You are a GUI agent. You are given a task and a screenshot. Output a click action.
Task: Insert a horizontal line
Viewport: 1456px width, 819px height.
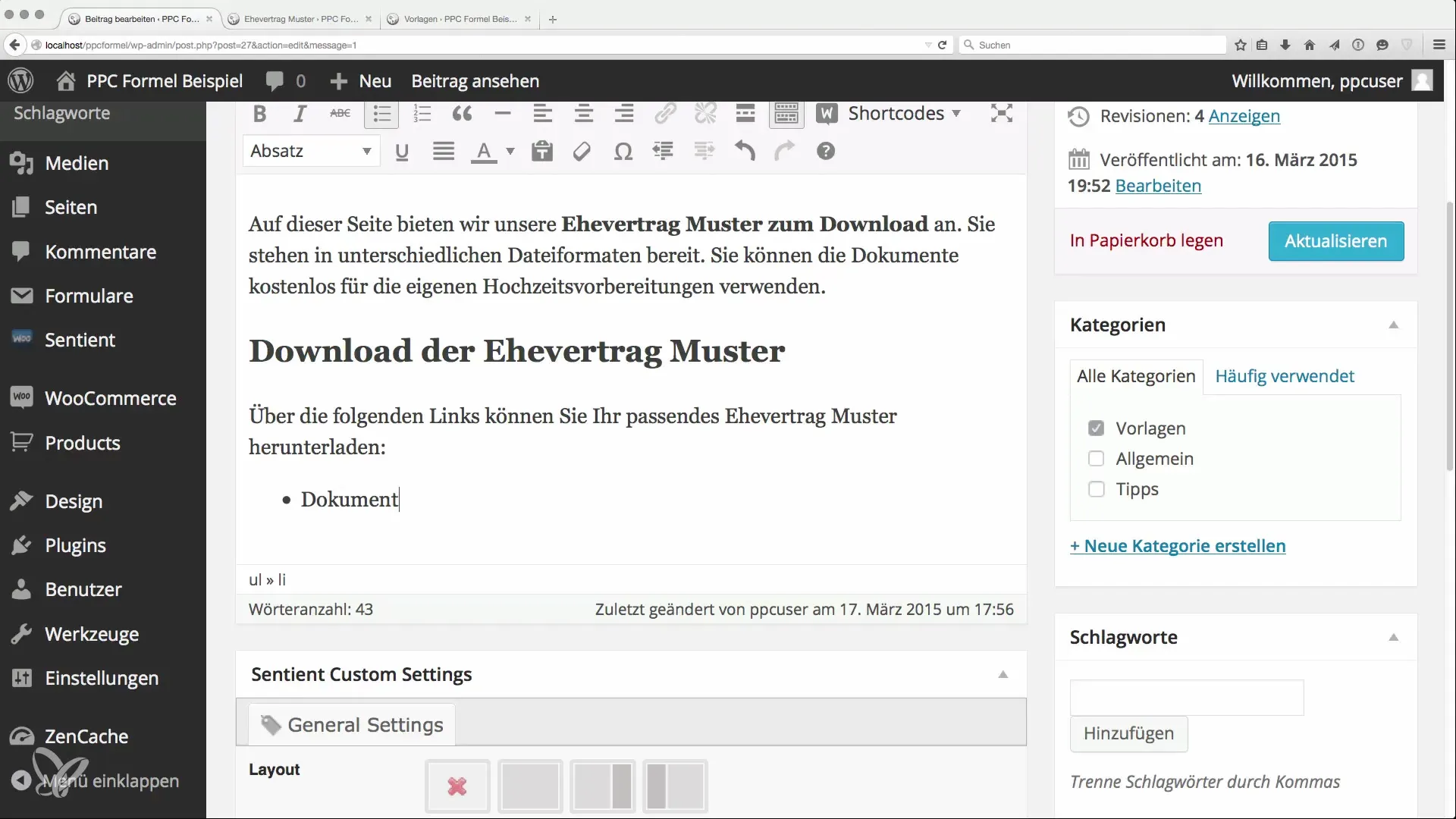[502, 114]
